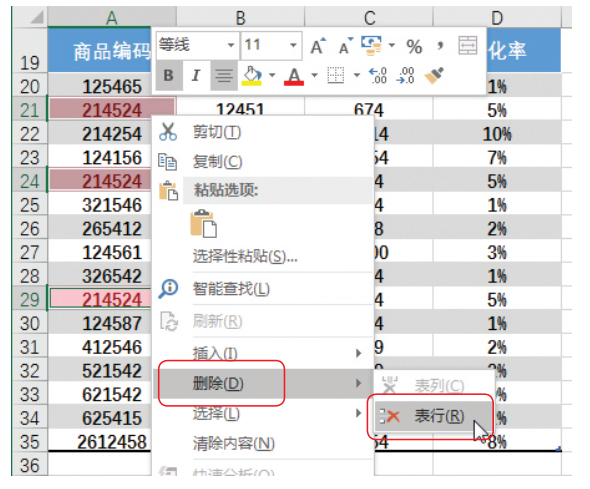The height and width of the screenshot is (489, 590).
Task: Click cell 674 in column C
Action: point(369,108)
